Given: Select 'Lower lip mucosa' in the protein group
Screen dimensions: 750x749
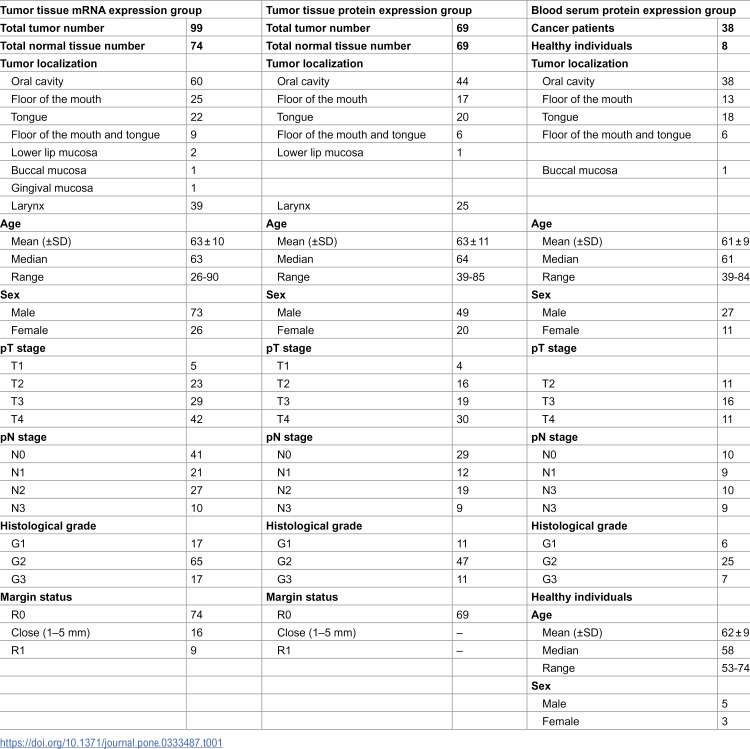Looking at the screenshot, I should pyautogui.click(x=320, y=153).
